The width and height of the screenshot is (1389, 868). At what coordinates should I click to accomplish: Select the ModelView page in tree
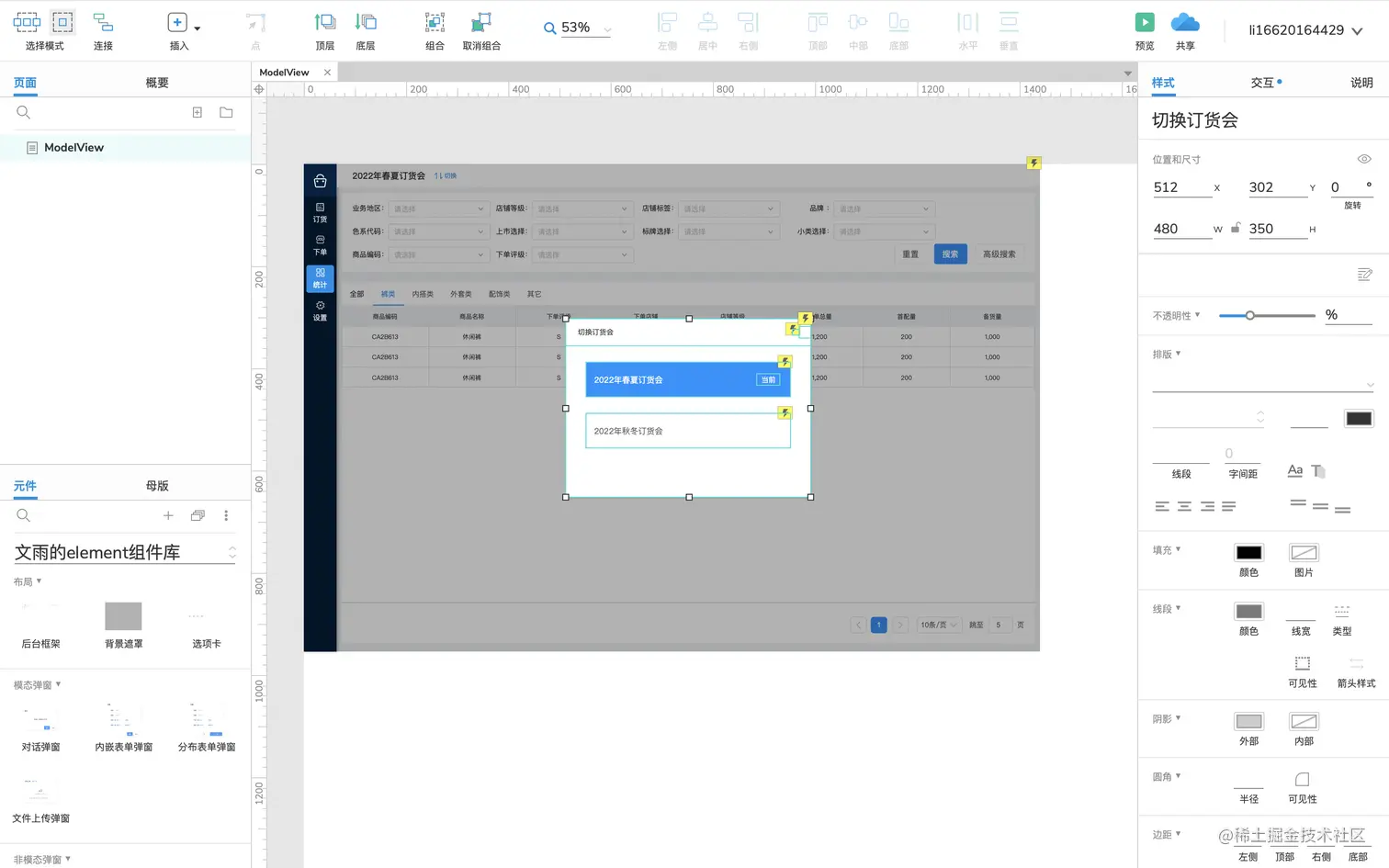click(125, 147)
